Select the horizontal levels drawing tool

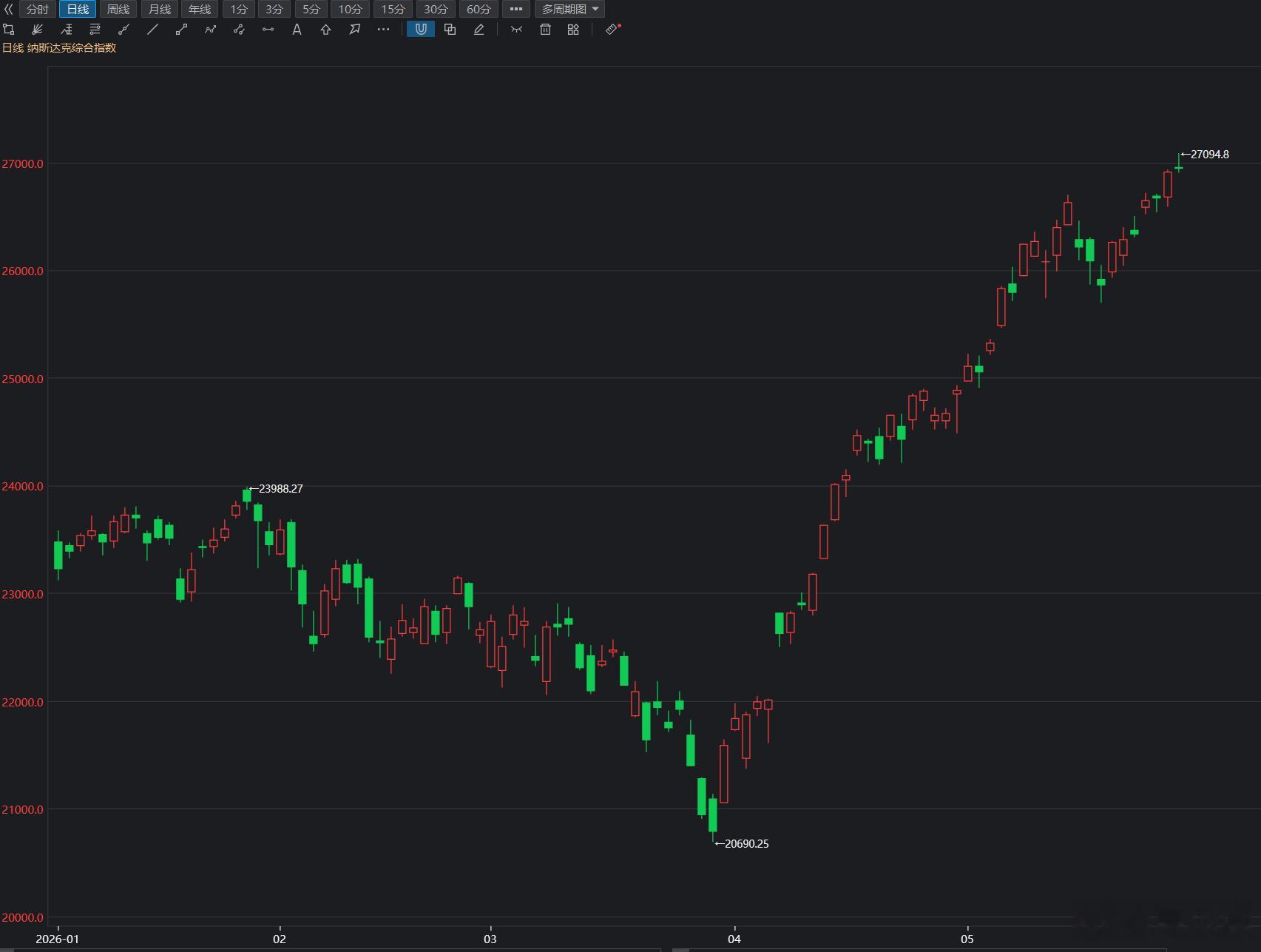(95, 30)
